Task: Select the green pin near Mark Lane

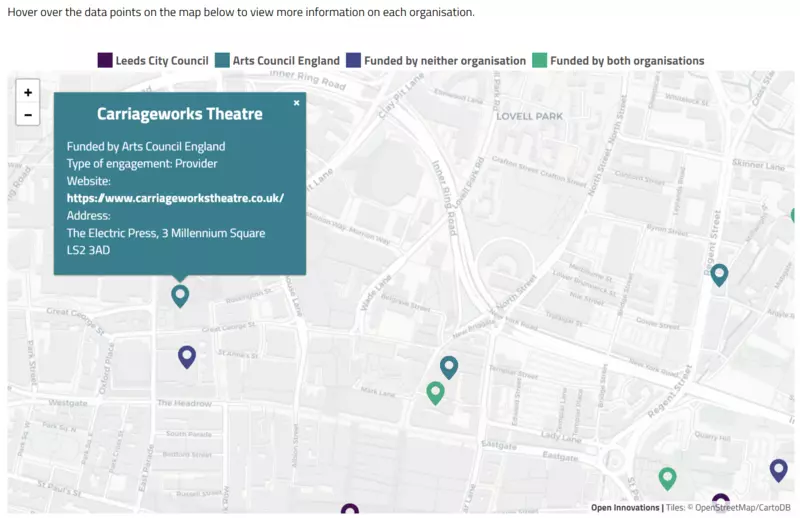Action: pyautogui.click(x=435, y=393)
